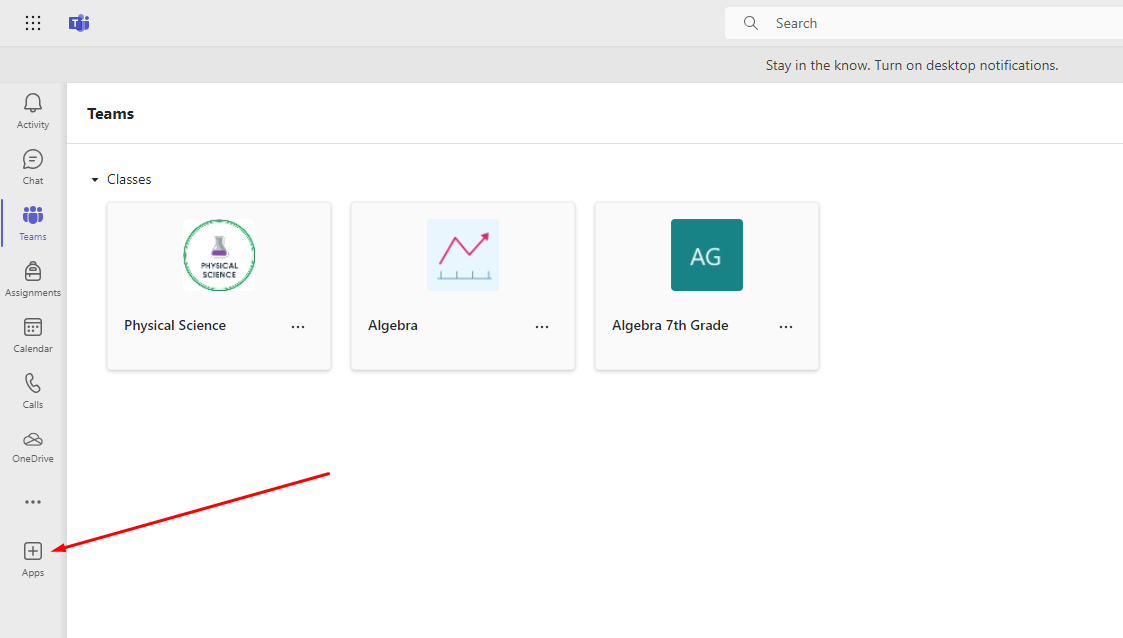Click the Microsoft Teams logo icon
The height and width of the screenshot is (638, 1123).
[x=79, y=23]
